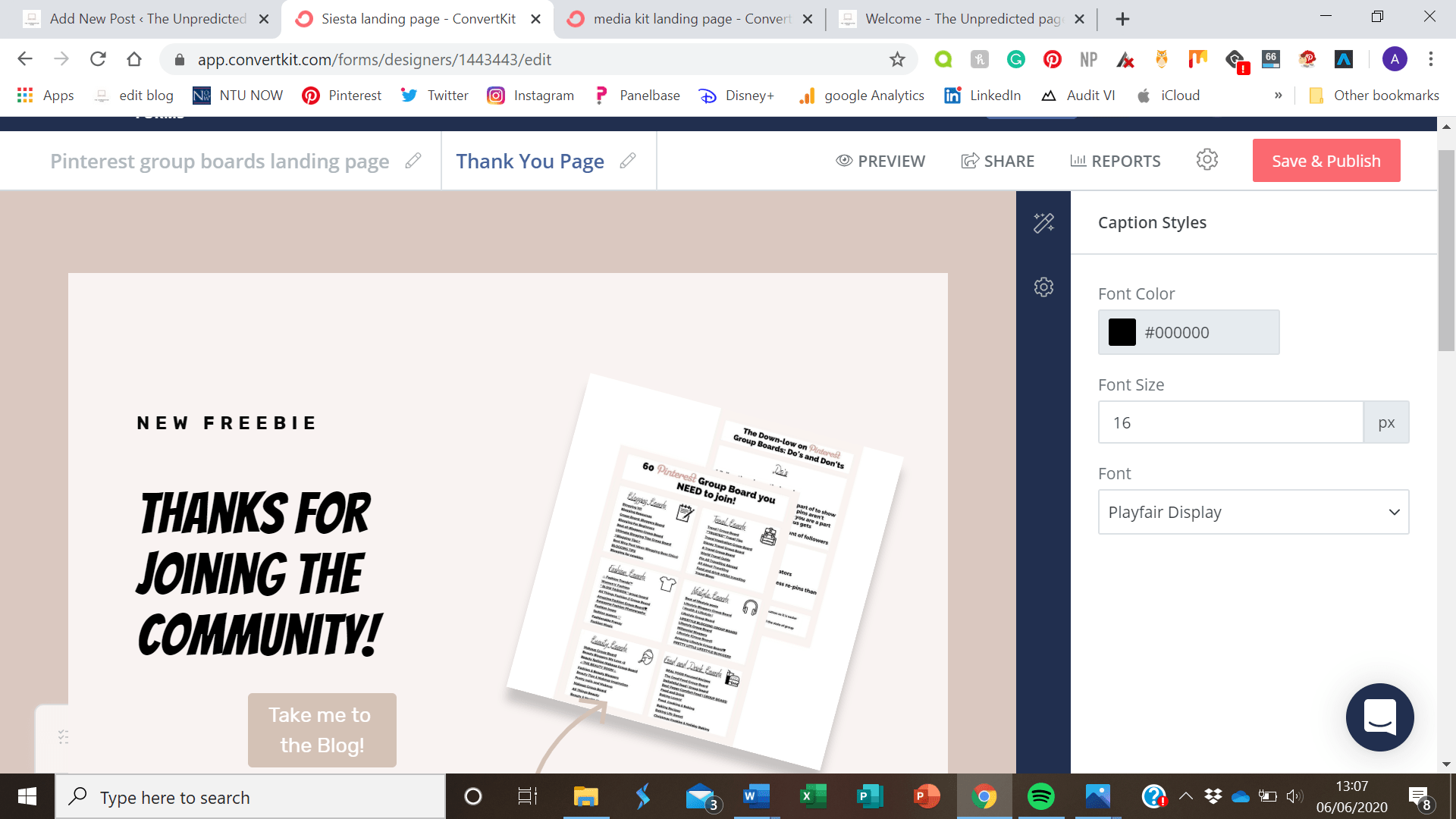Show hidden system tray icons

[x=1186, y=796]
